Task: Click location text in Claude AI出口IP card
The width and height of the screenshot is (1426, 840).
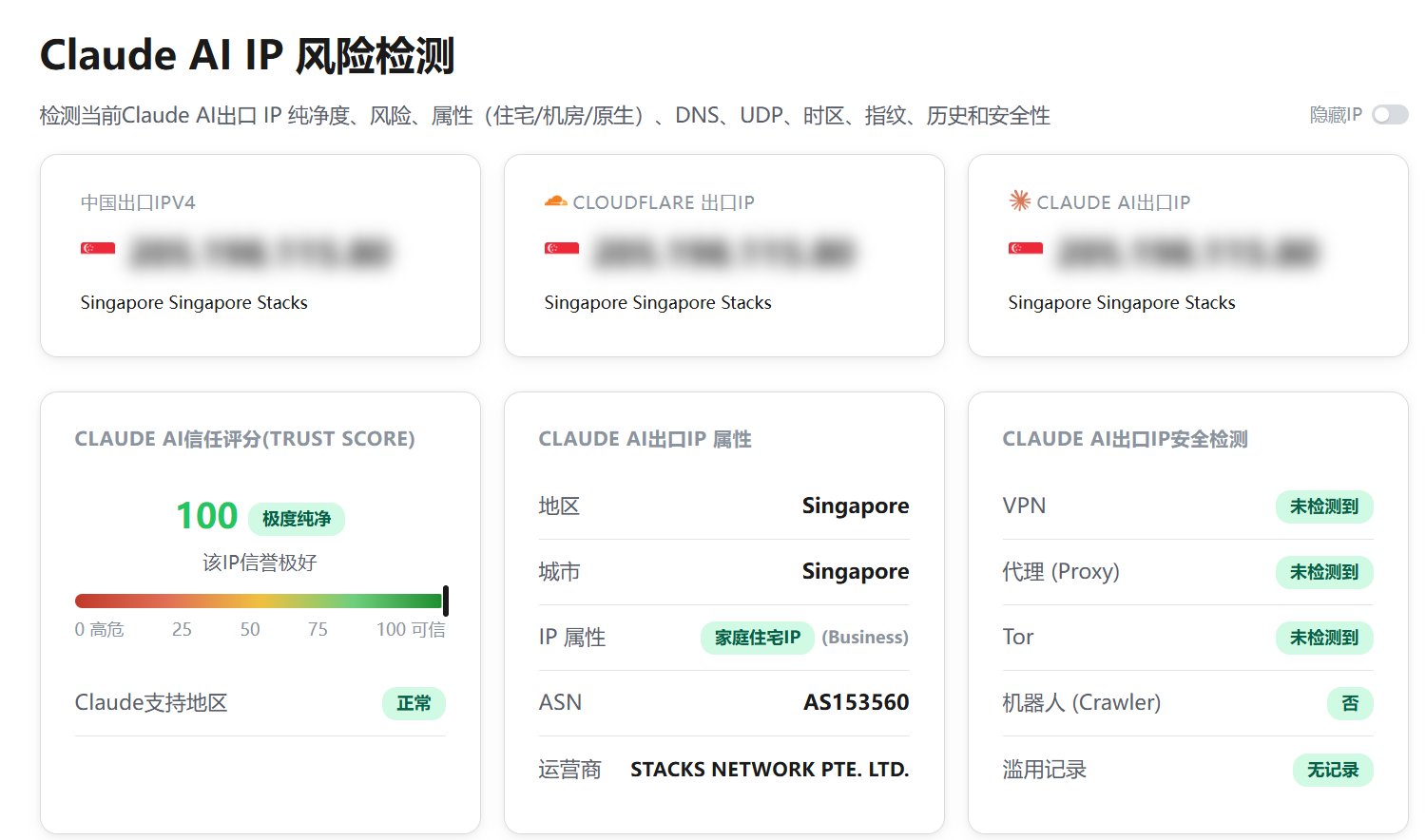Action: (x=1122, y=302)
